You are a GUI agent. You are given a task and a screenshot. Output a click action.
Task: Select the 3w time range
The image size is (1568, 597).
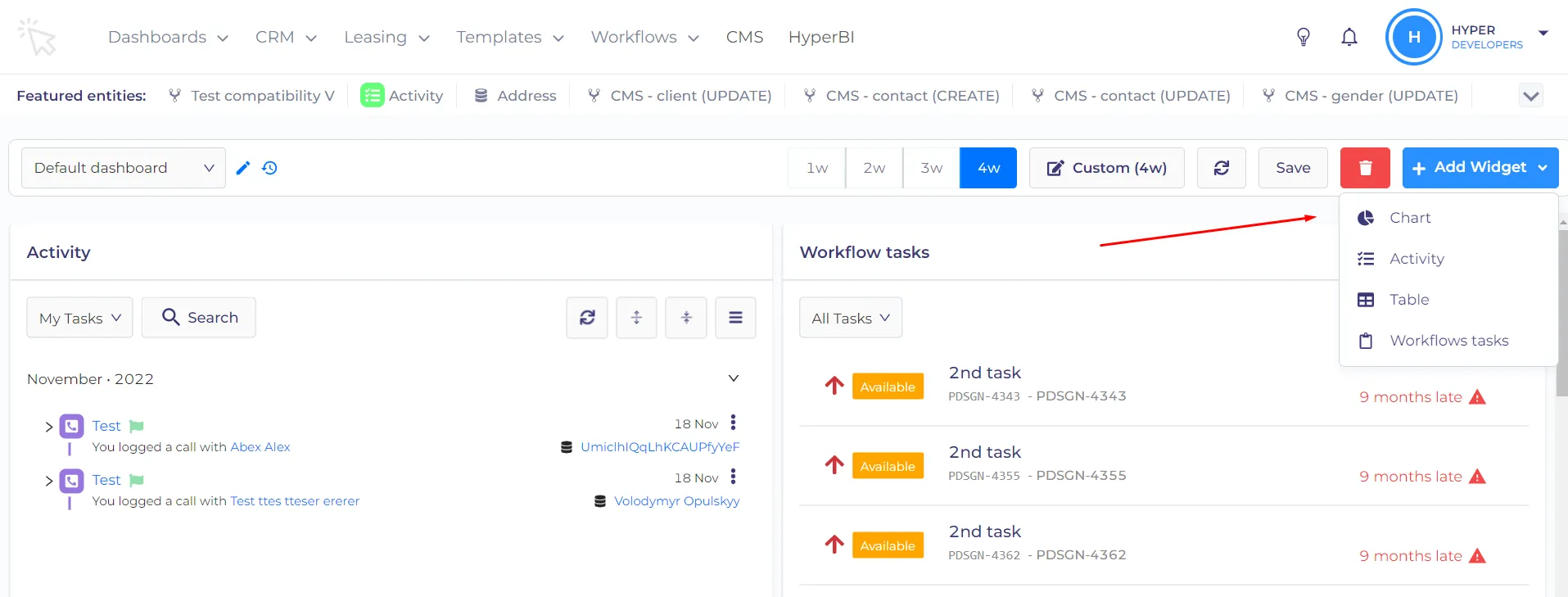[x=932, y=168]
